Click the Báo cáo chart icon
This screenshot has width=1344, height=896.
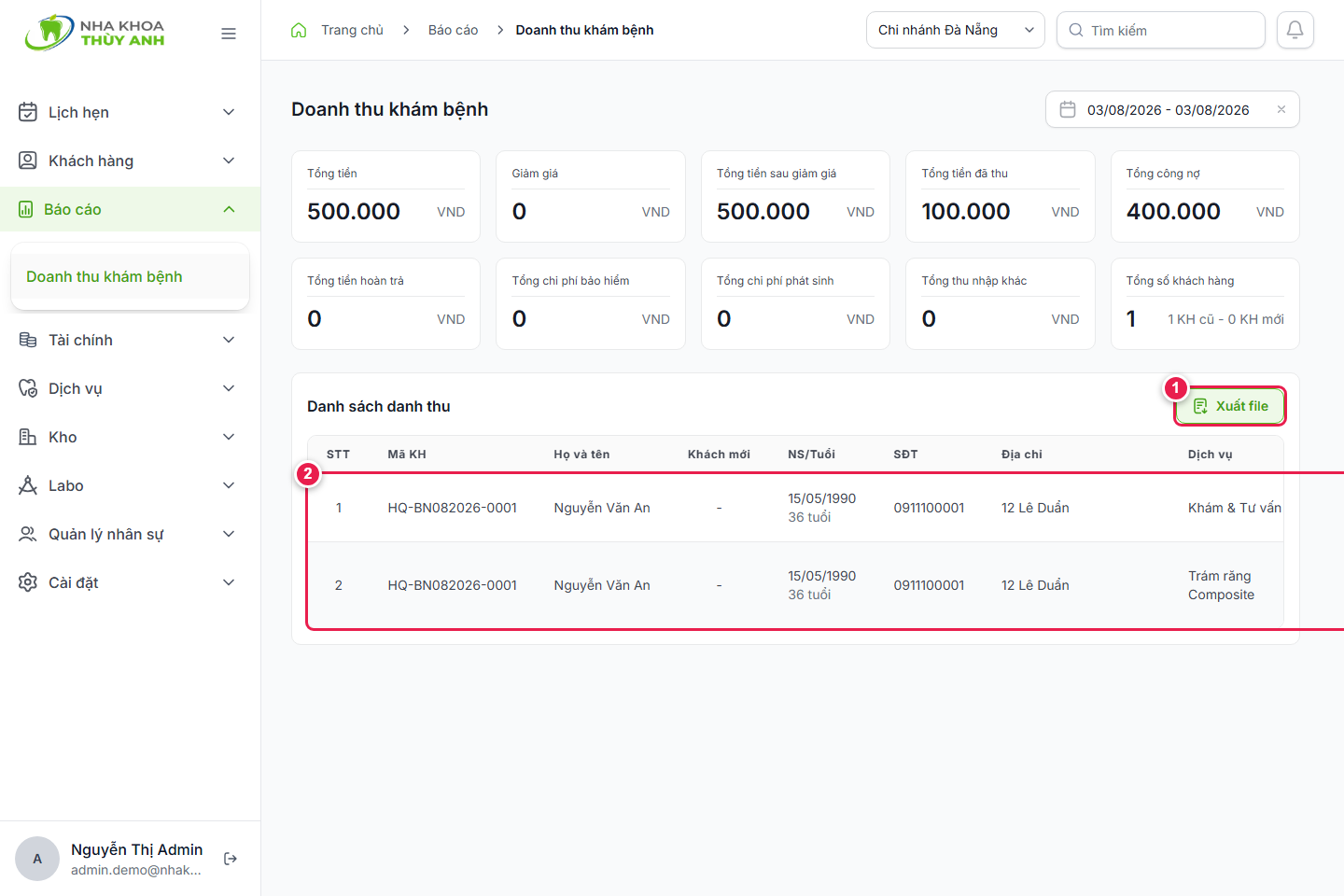[26, 209]
